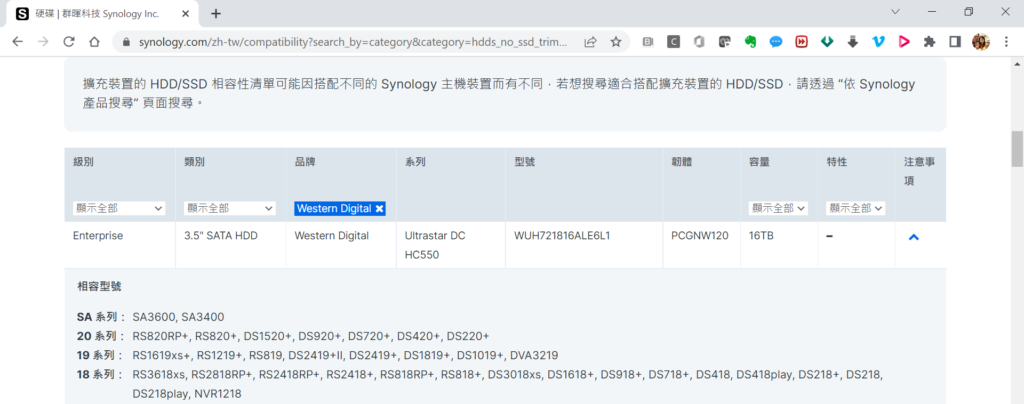The height and width of the screenshot is (404, 1024).
Task: Open the dark C extension icon
Action: (x=673, y=42)
